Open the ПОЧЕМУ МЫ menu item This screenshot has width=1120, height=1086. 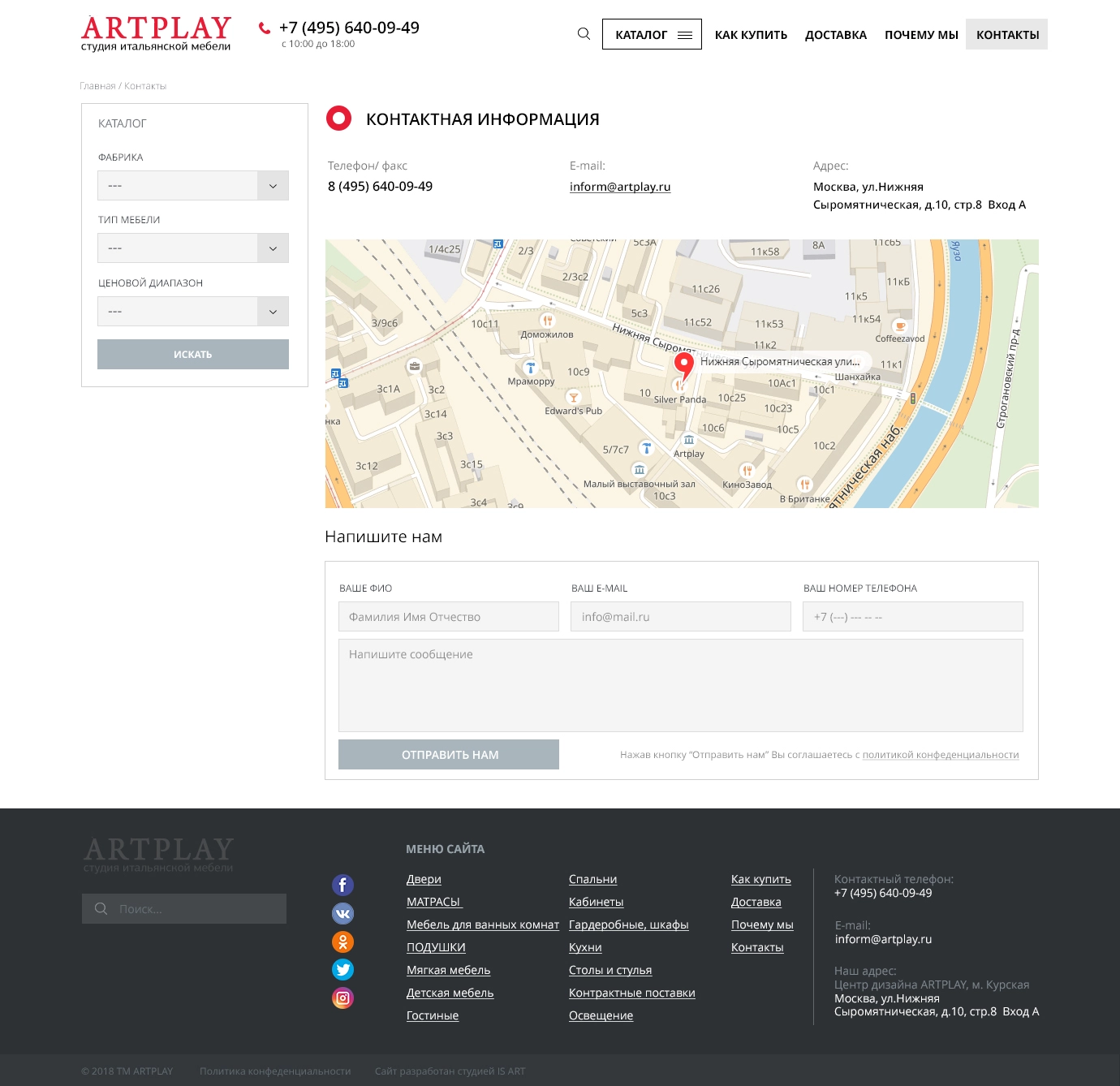tap(921, 35)
